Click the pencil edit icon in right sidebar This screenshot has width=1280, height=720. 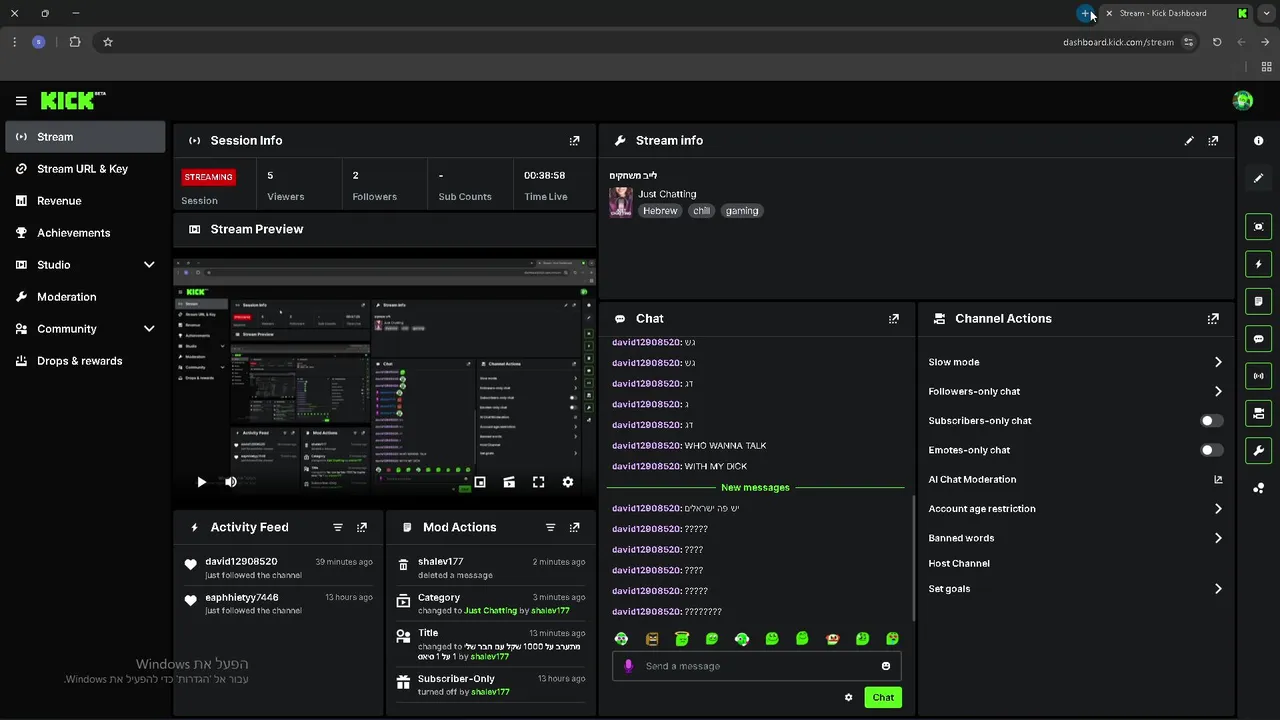(x=1259, y=178)
